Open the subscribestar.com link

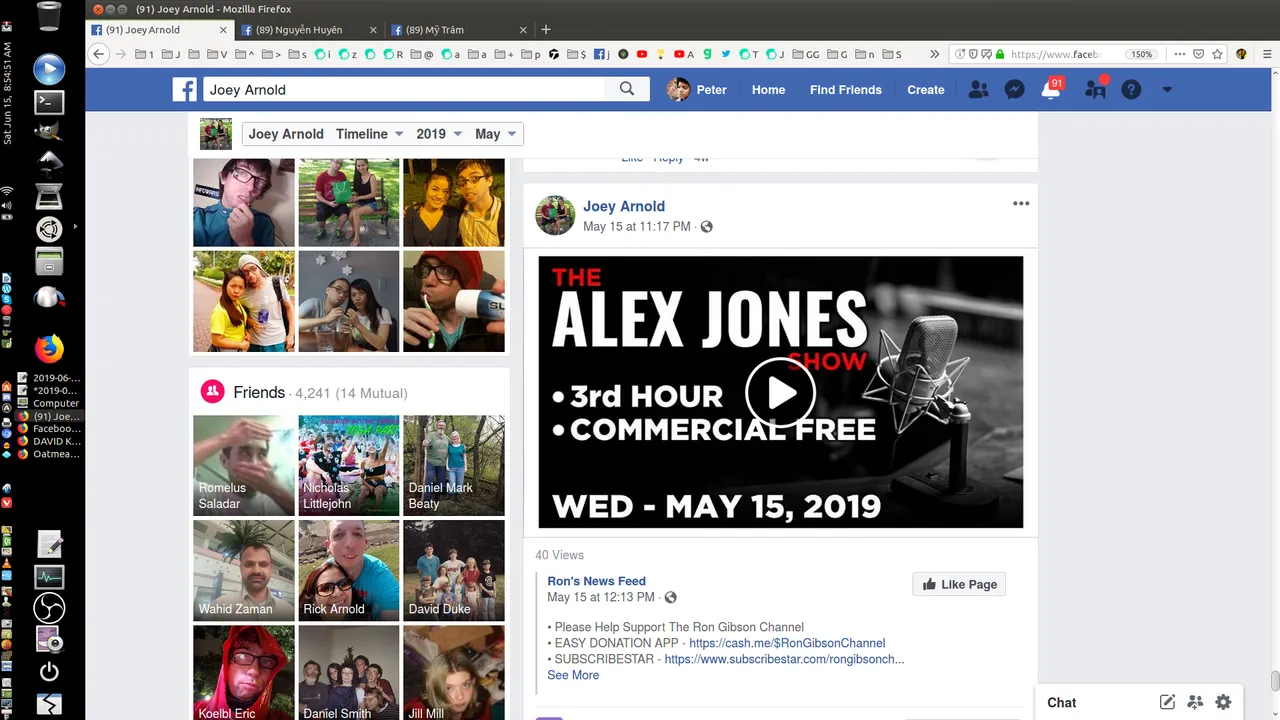pyautogui.click(x=784, y=659)
